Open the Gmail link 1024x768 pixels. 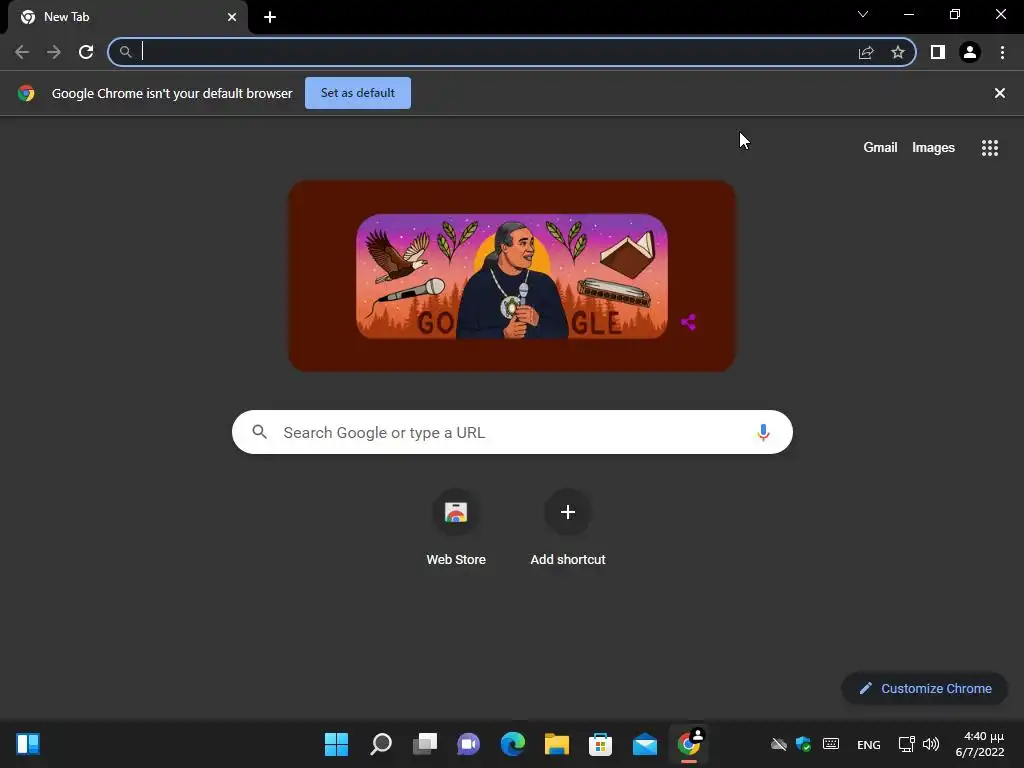point(880,148)
